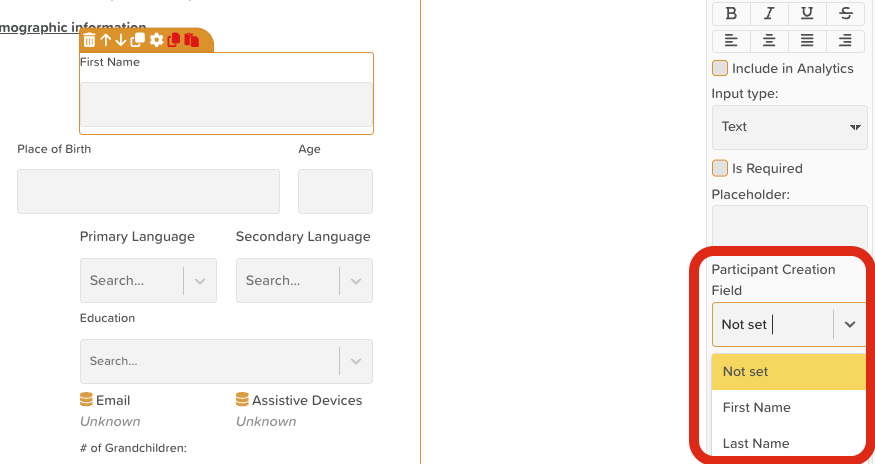Enable the Include in Analytics checkbox
Viewport: 875px width, 464px height.
coord(720,68)
